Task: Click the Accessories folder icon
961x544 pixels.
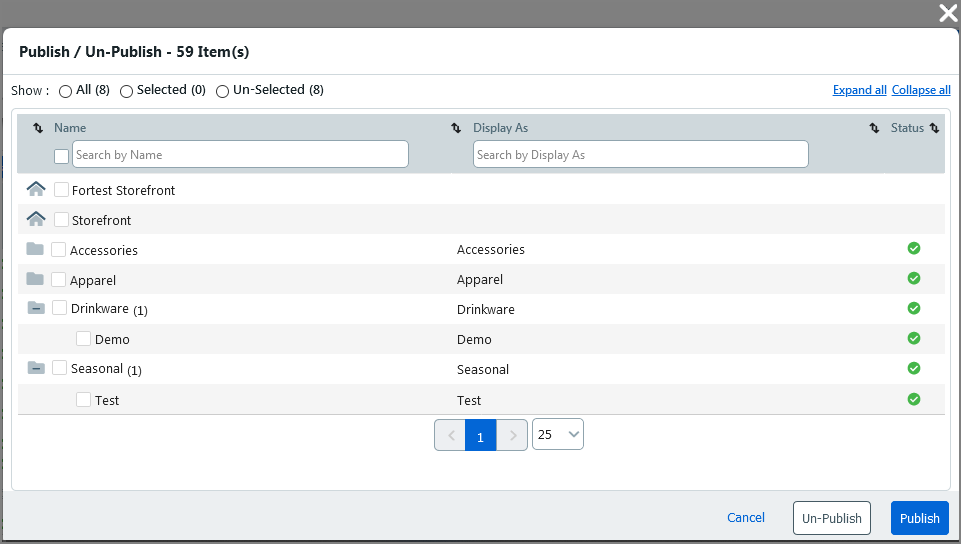Action: (x=35, y=249)
